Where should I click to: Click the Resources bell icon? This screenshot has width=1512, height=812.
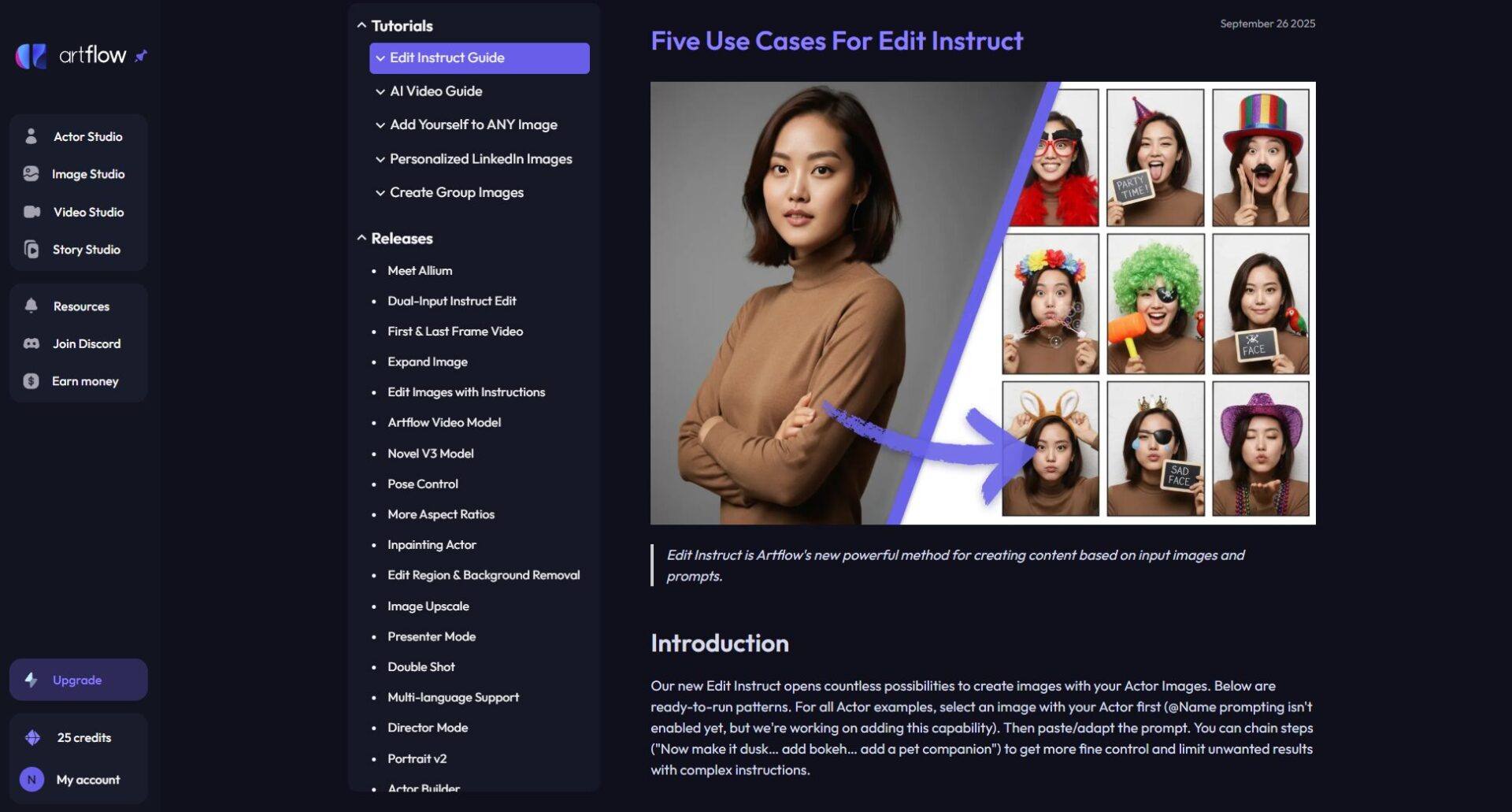(31, 306)
